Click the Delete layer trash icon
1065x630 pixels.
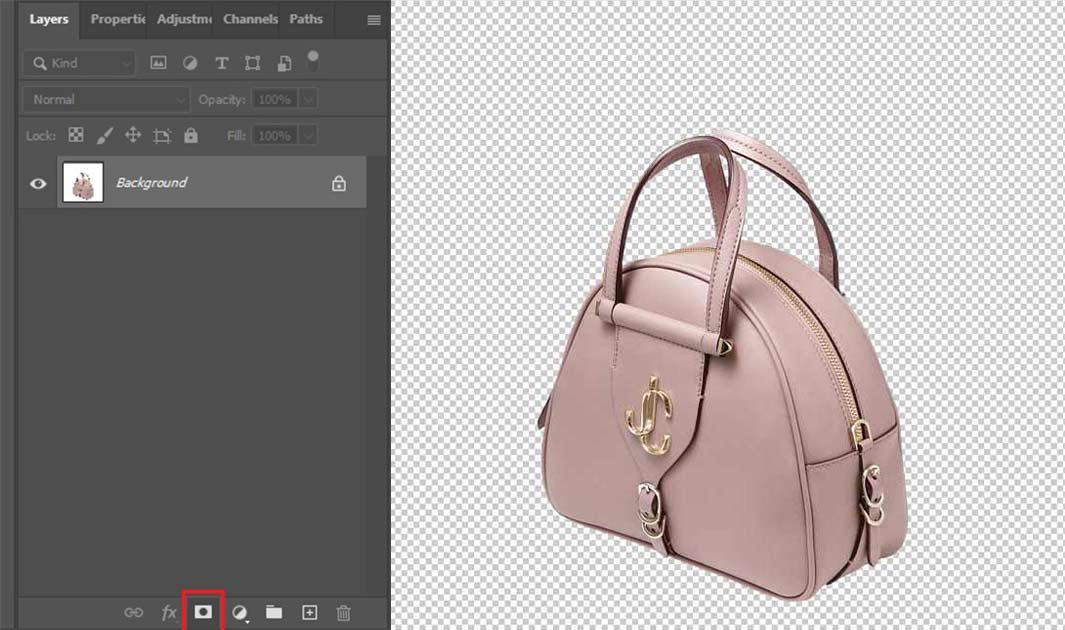coord(343,613)
